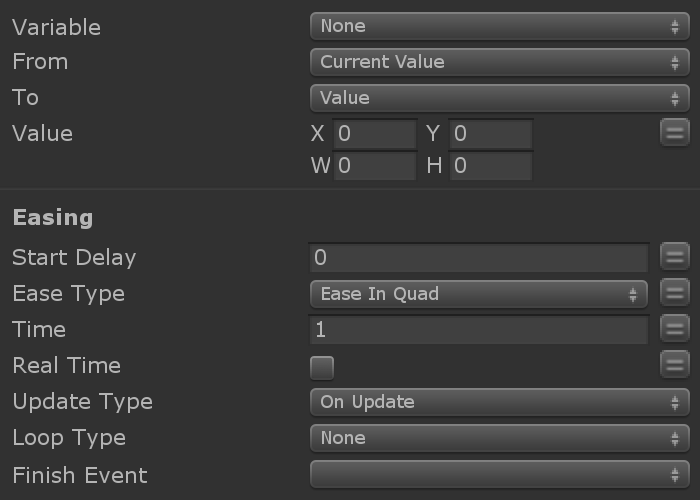Click the Easing section header

click(52, 217)
